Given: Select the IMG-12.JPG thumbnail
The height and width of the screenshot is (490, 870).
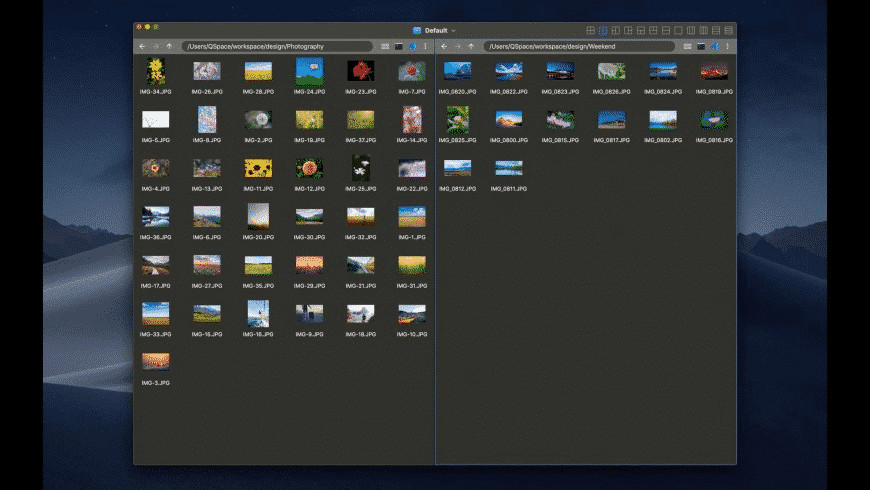Looking at the screenshot, I should pos(309,168).
